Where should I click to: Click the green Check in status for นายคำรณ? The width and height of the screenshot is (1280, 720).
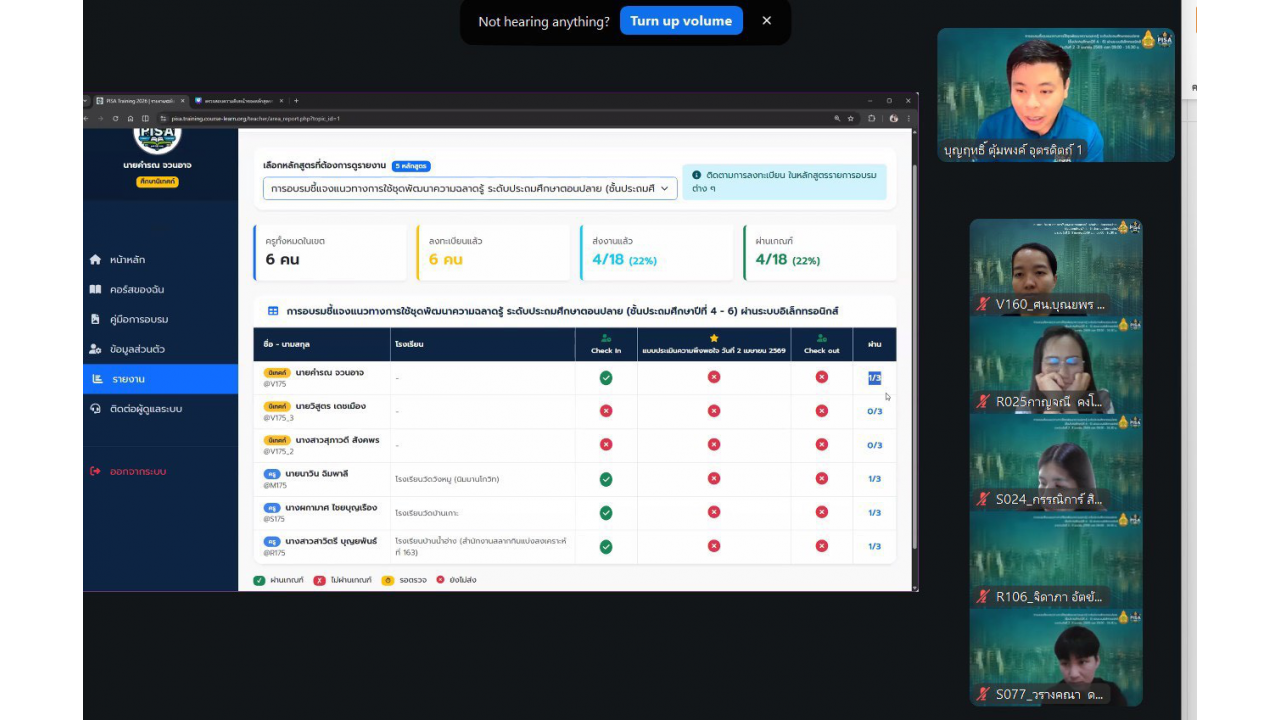coord(606,377)
